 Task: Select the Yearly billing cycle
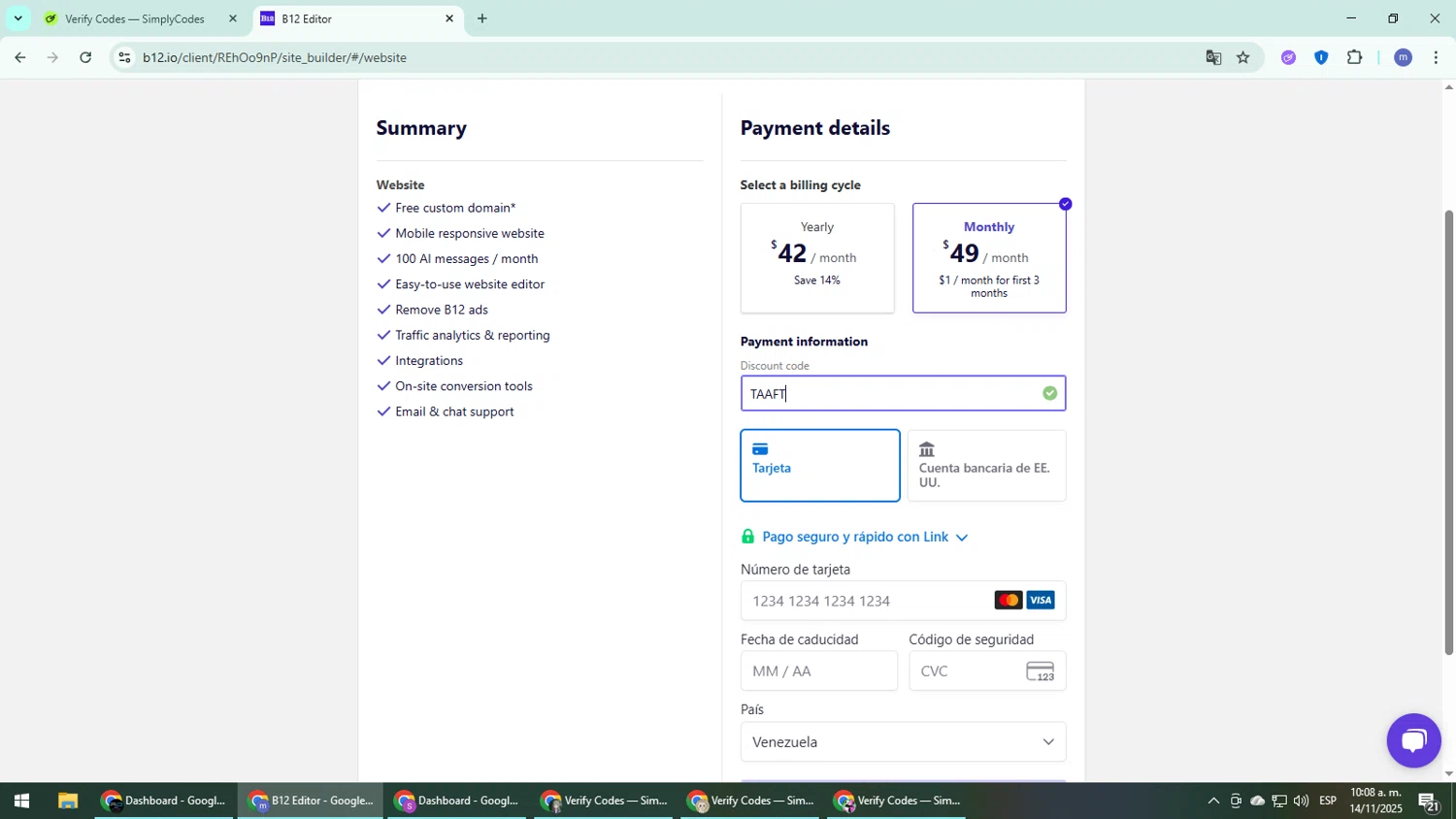[817, 258]
